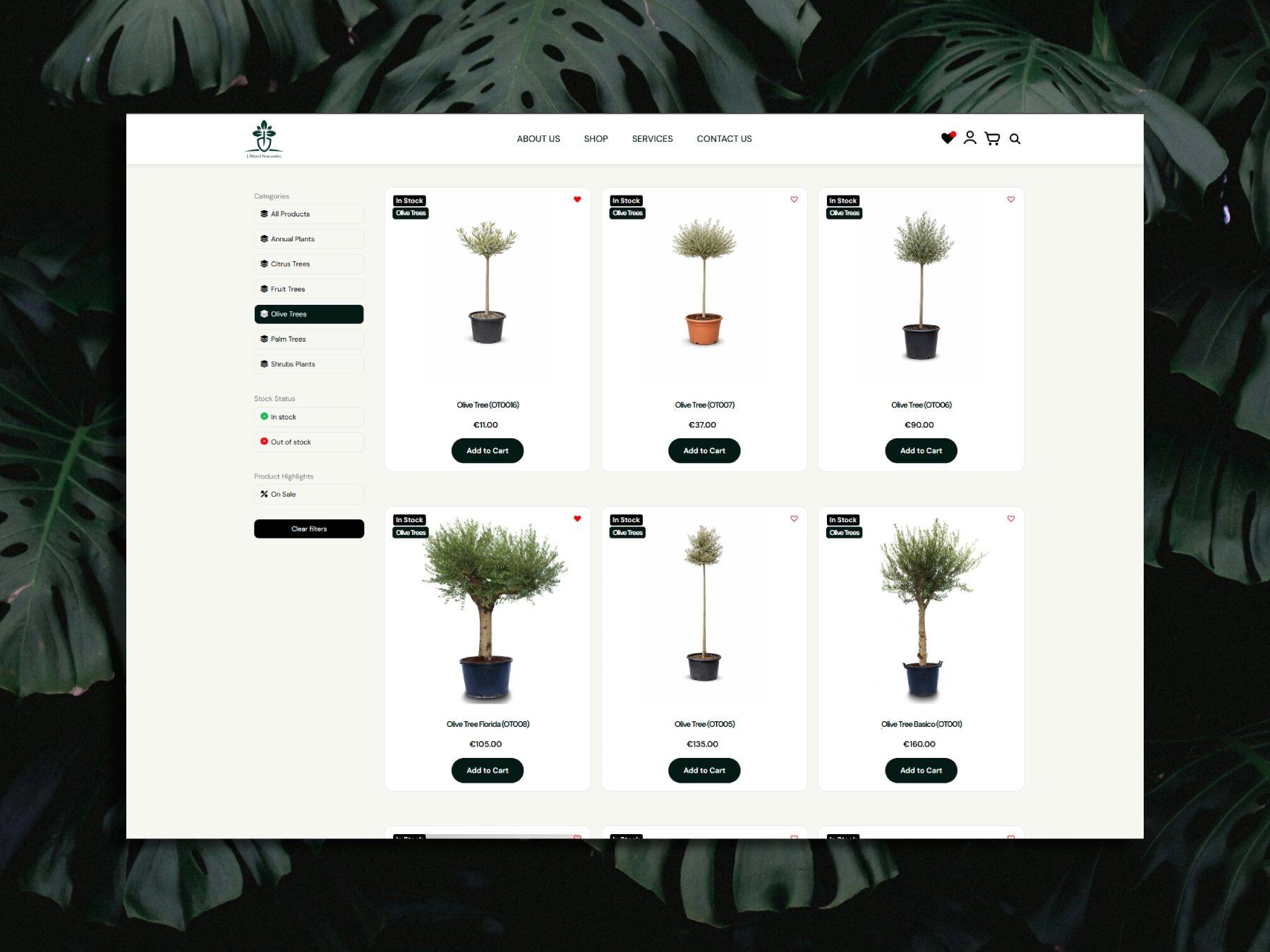The width and height of the screenshot is (1270, 952).
Task: Filter by Fruit Trees category
Action: (x=309, y=289)
